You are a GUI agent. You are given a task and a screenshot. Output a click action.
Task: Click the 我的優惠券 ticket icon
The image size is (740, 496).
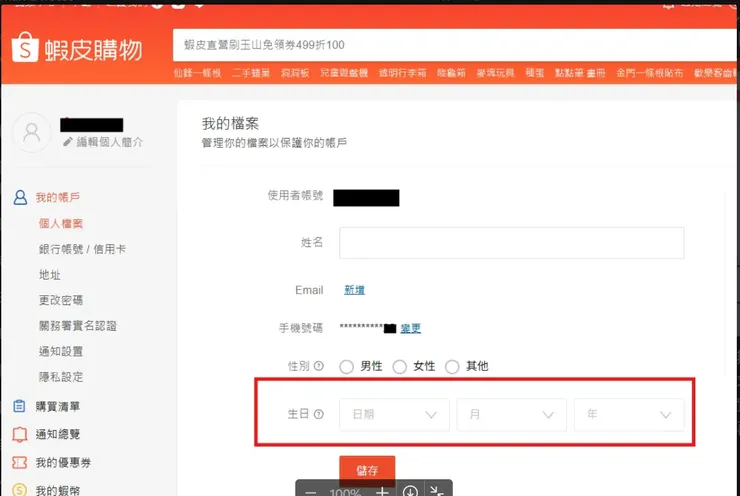[x=19, y=462]
